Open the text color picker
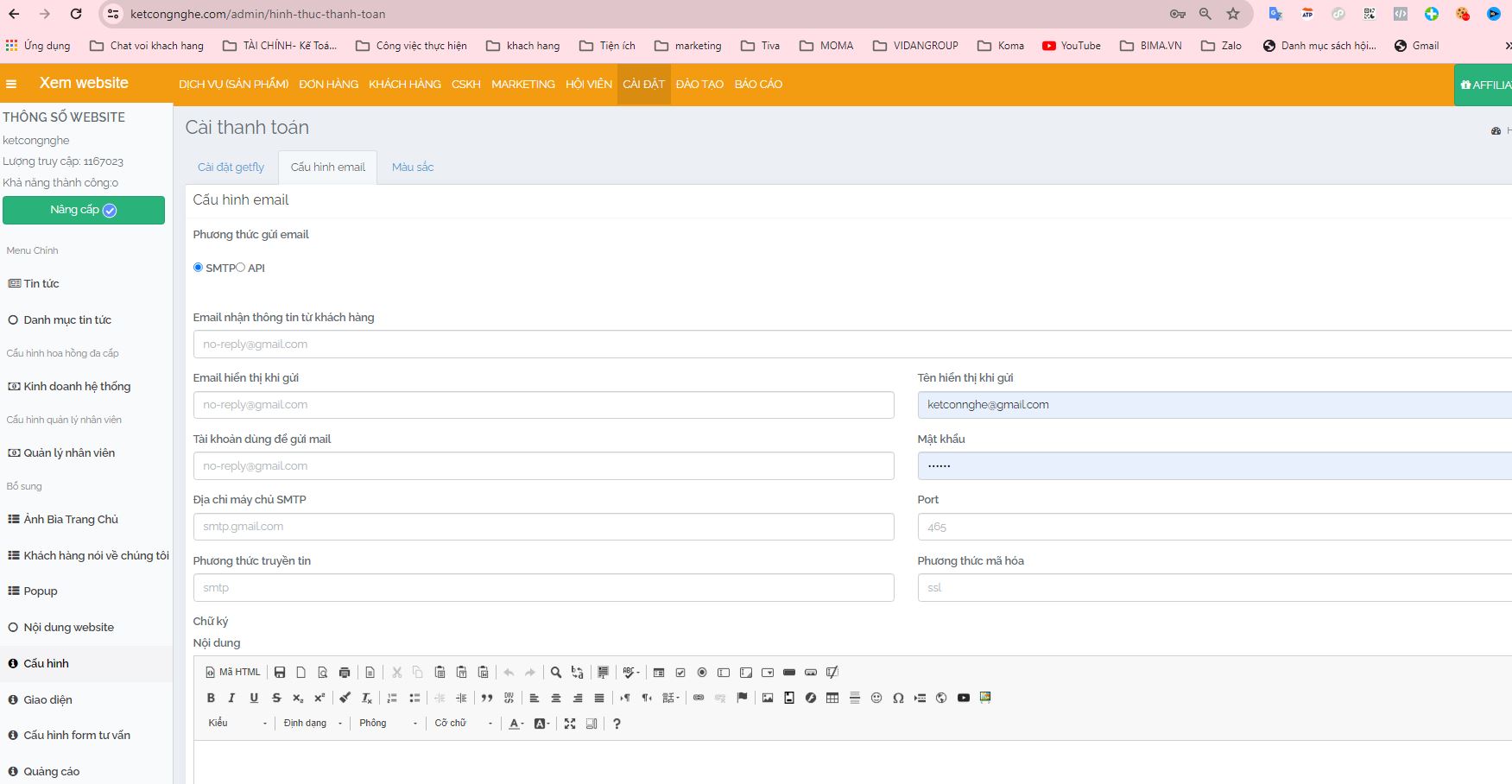Viewport: 1512px width, 784px height. point(516,724)
